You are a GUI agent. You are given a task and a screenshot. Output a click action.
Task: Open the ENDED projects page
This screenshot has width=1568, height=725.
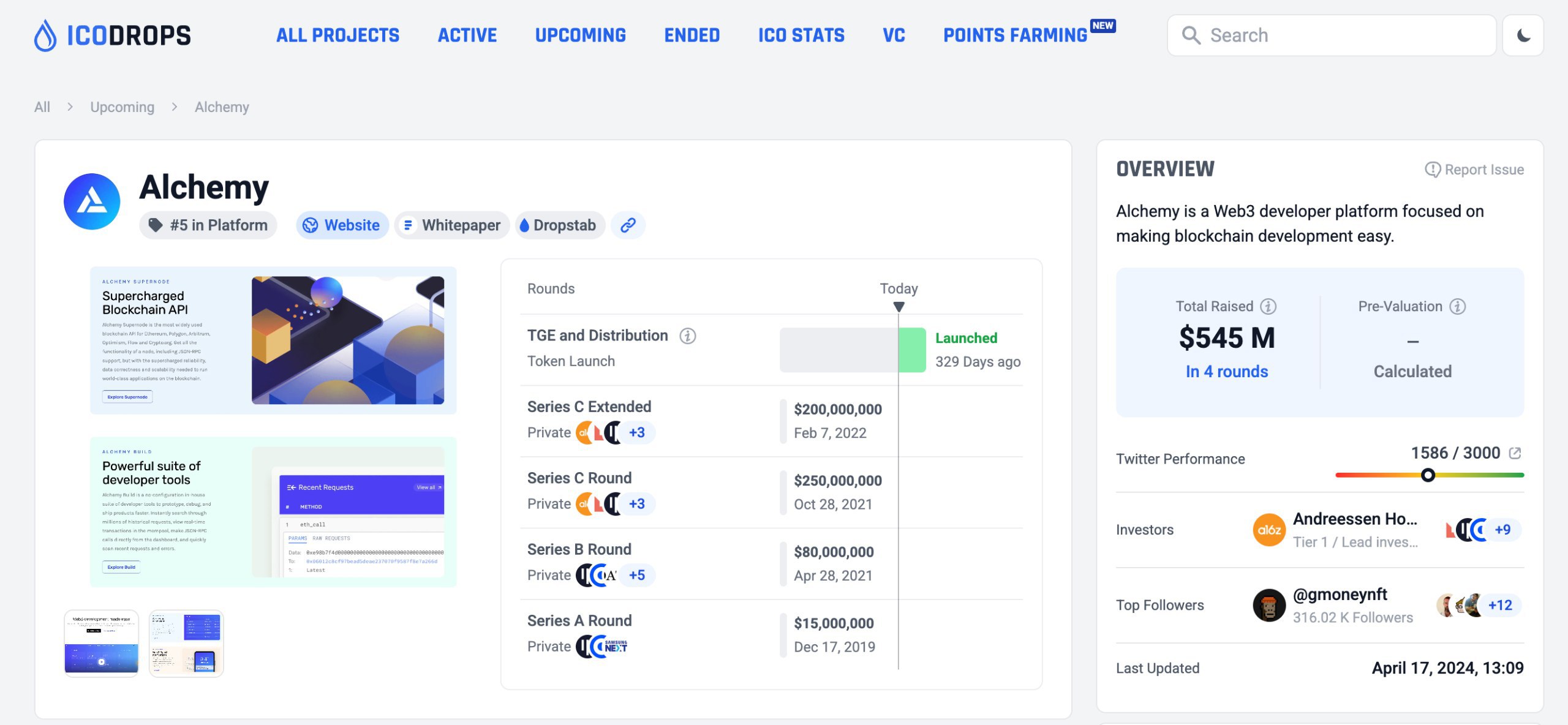click(x=692, y=36)
